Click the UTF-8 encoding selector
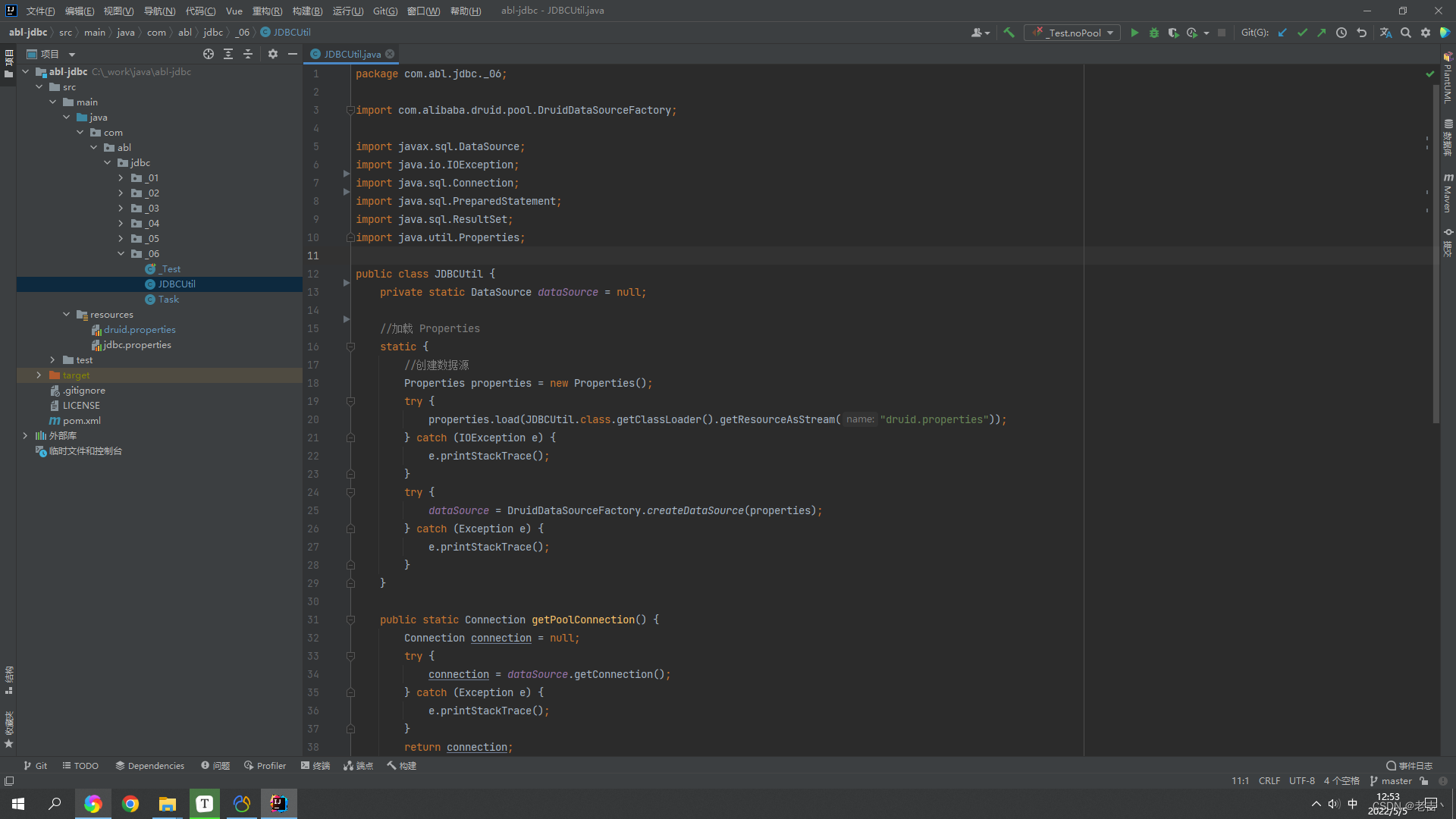 [1301, 781]
